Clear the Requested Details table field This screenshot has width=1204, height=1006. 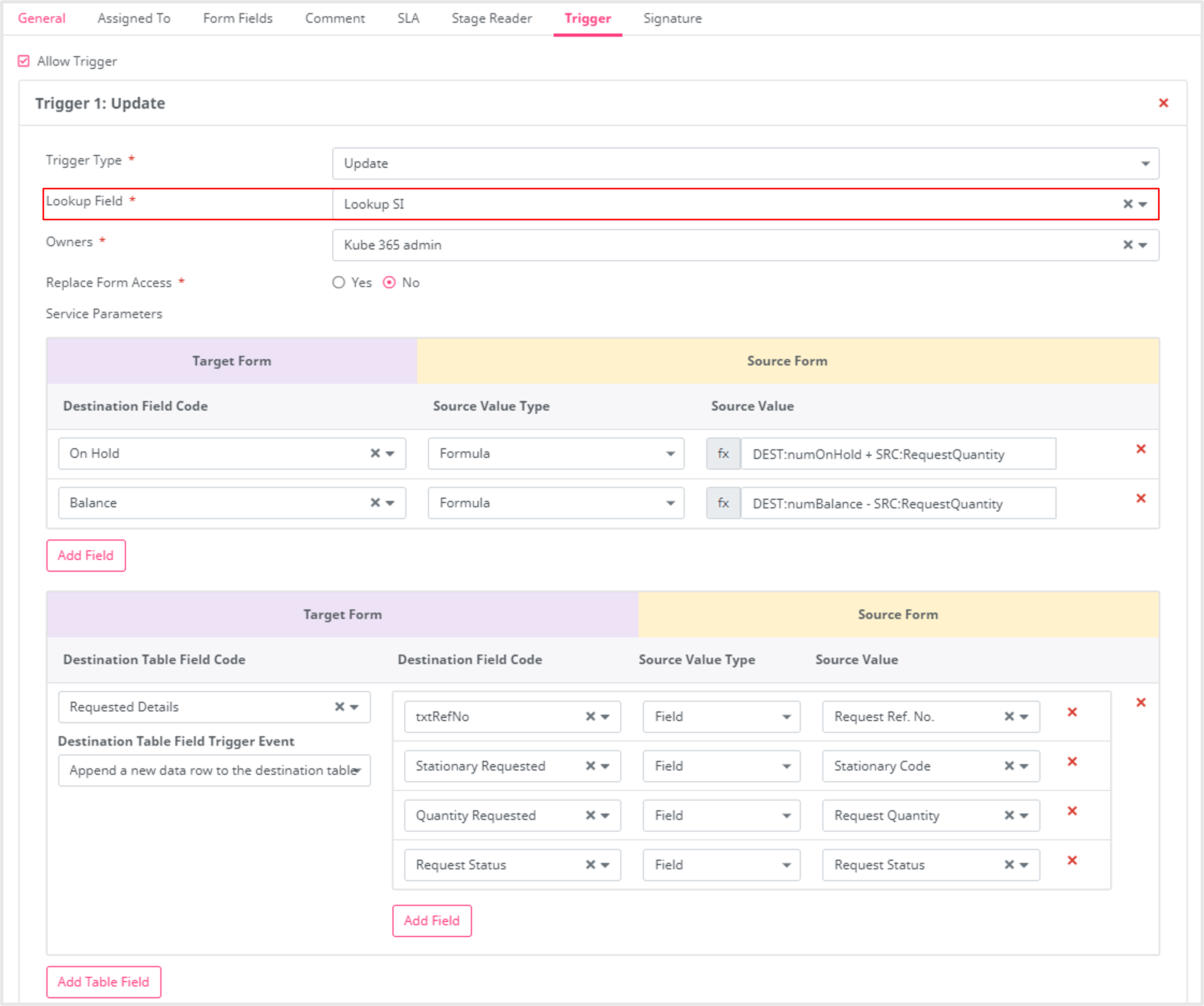(x=340, y=707)
